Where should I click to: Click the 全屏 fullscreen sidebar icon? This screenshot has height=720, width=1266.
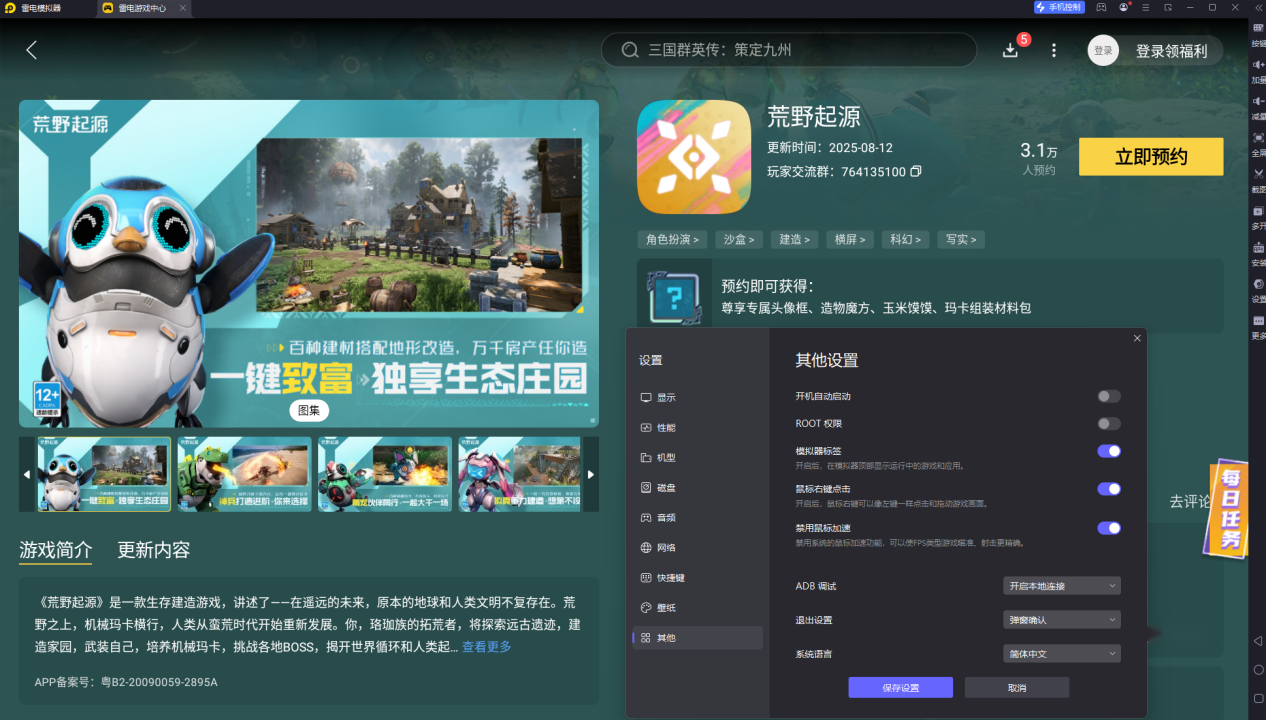1258,137
